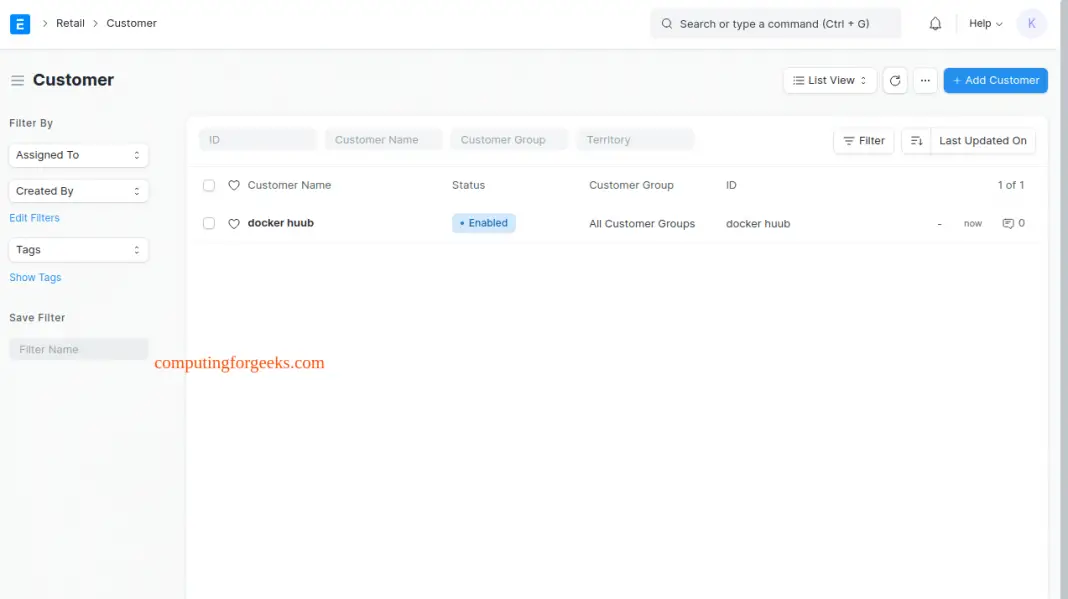Open the Created By filter dropdown
This screenshot has height=599, width=1068.
click(78, 191)
